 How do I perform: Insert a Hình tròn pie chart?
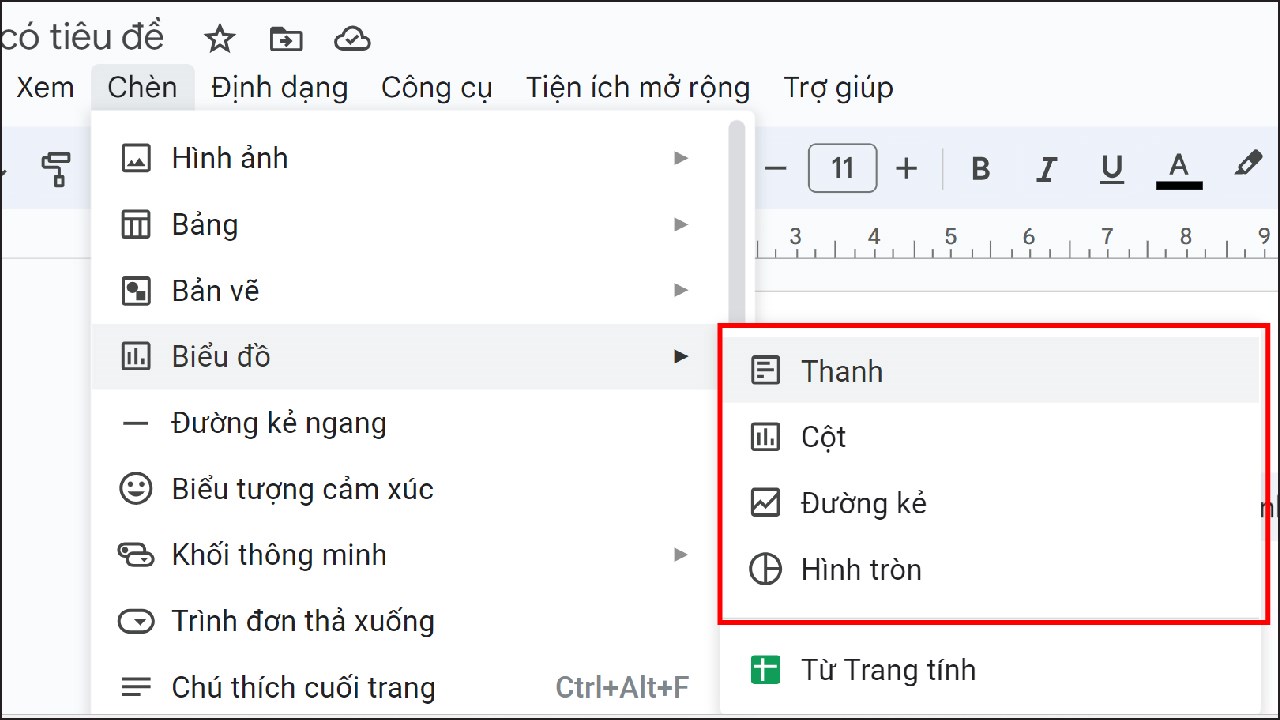990,569
